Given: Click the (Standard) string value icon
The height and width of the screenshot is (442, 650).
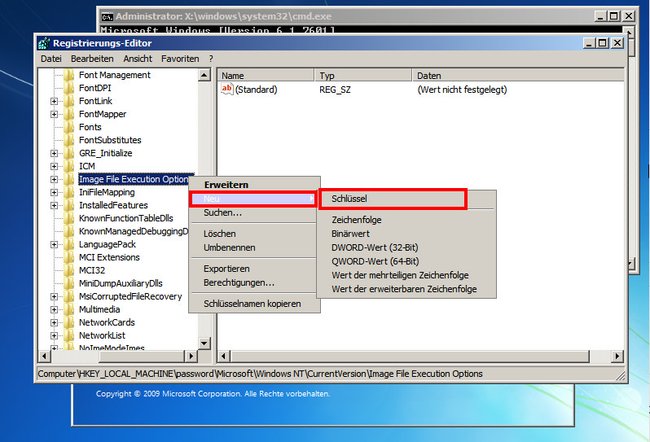Looking at the screenshot, I should [x=227, y=89].
